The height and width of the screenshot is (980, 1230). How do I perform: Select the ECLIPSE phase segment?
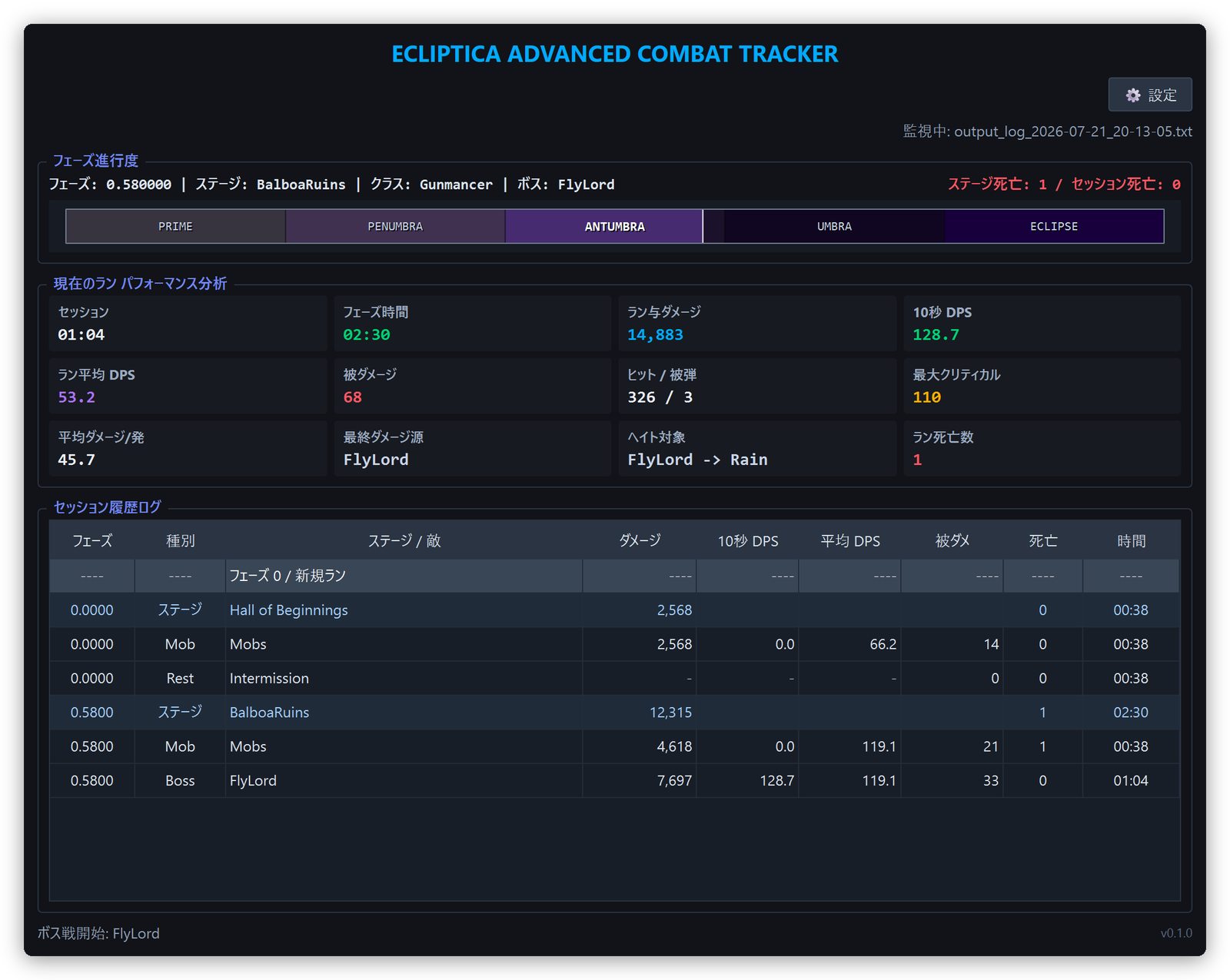click(1054, 227)
